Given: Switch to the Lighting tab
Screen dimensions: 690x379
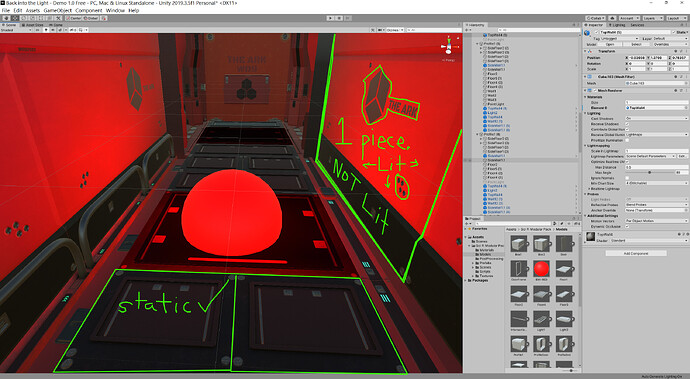Looking at the screenshot, I should (618, 25).
